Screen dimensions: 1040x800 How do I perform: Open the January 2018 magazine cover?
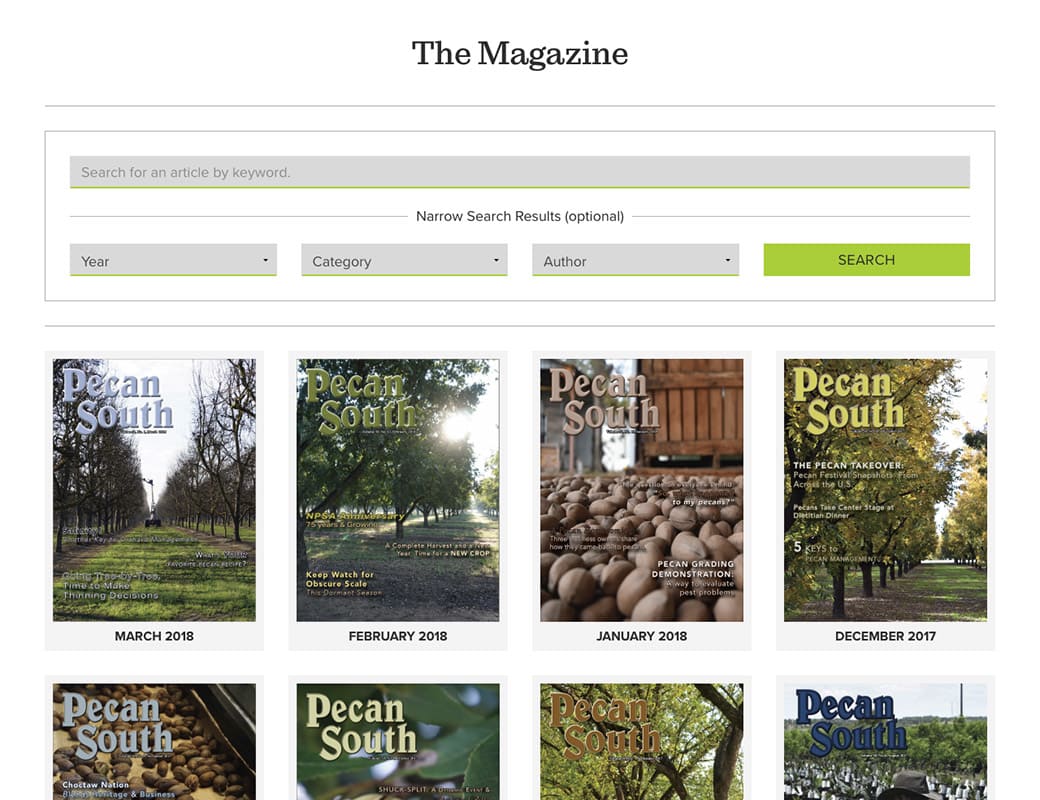pyautogui.click(x=641, y=490)
